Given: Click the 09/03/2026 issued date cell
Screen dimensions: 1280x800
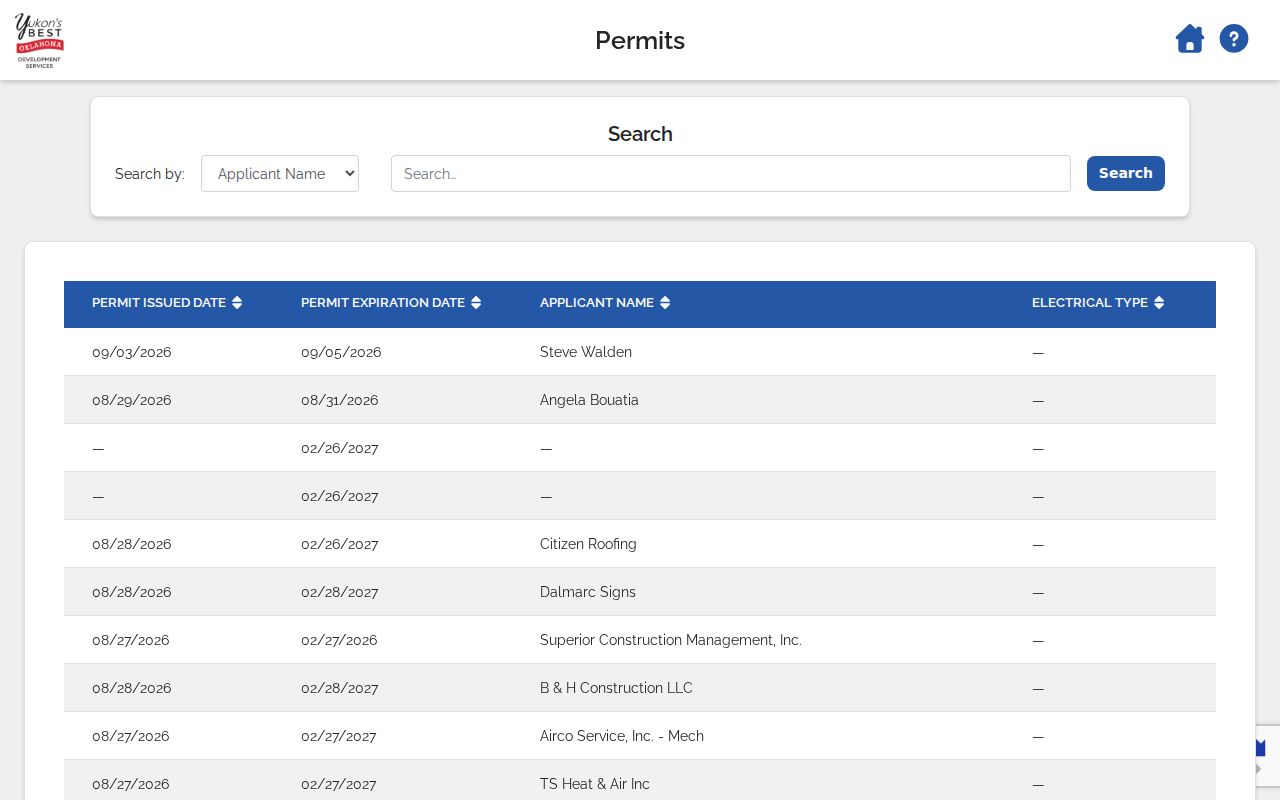Looking at the screenshot, I should pos(132,352).
